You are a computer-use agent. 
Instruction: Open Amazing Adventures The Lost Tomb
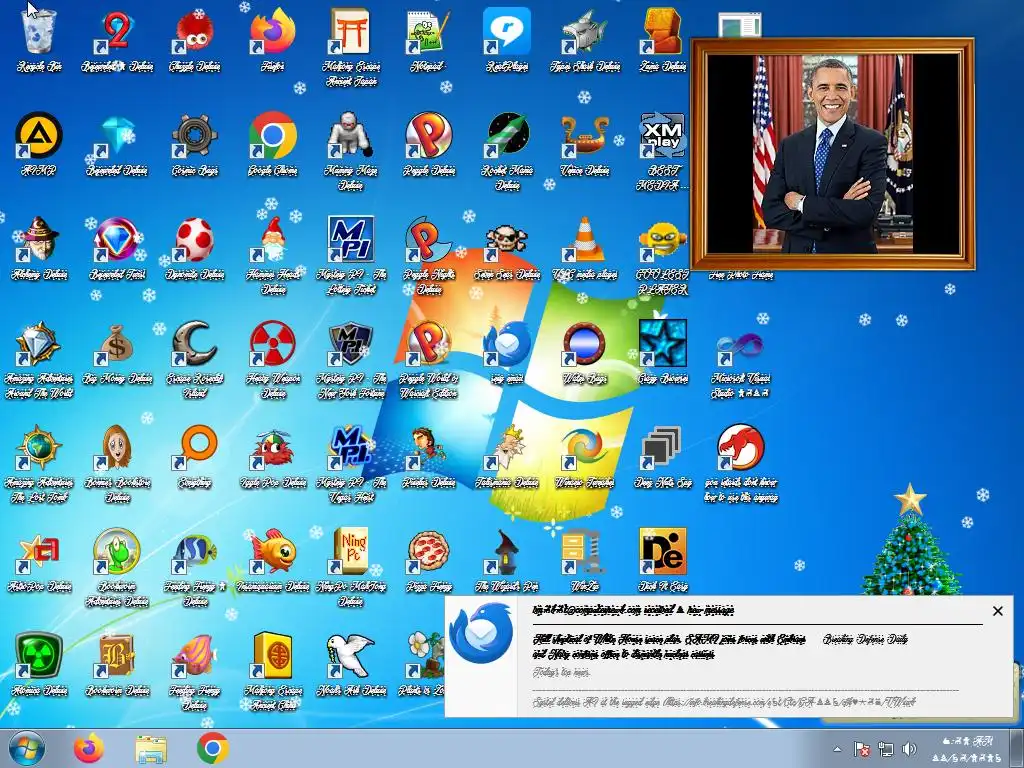pos(39,447)
